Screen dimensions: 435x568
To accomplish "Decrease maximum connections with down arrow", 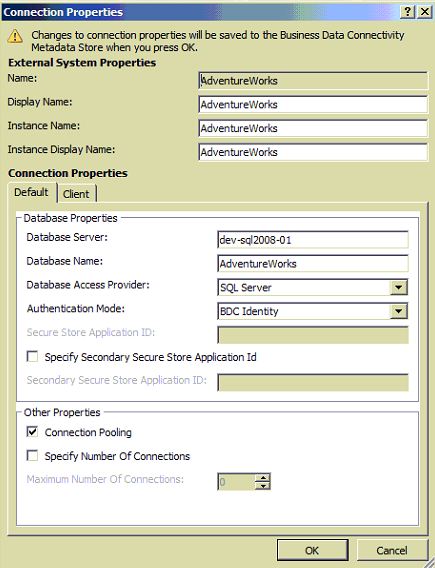I will [x=263, y=486].
